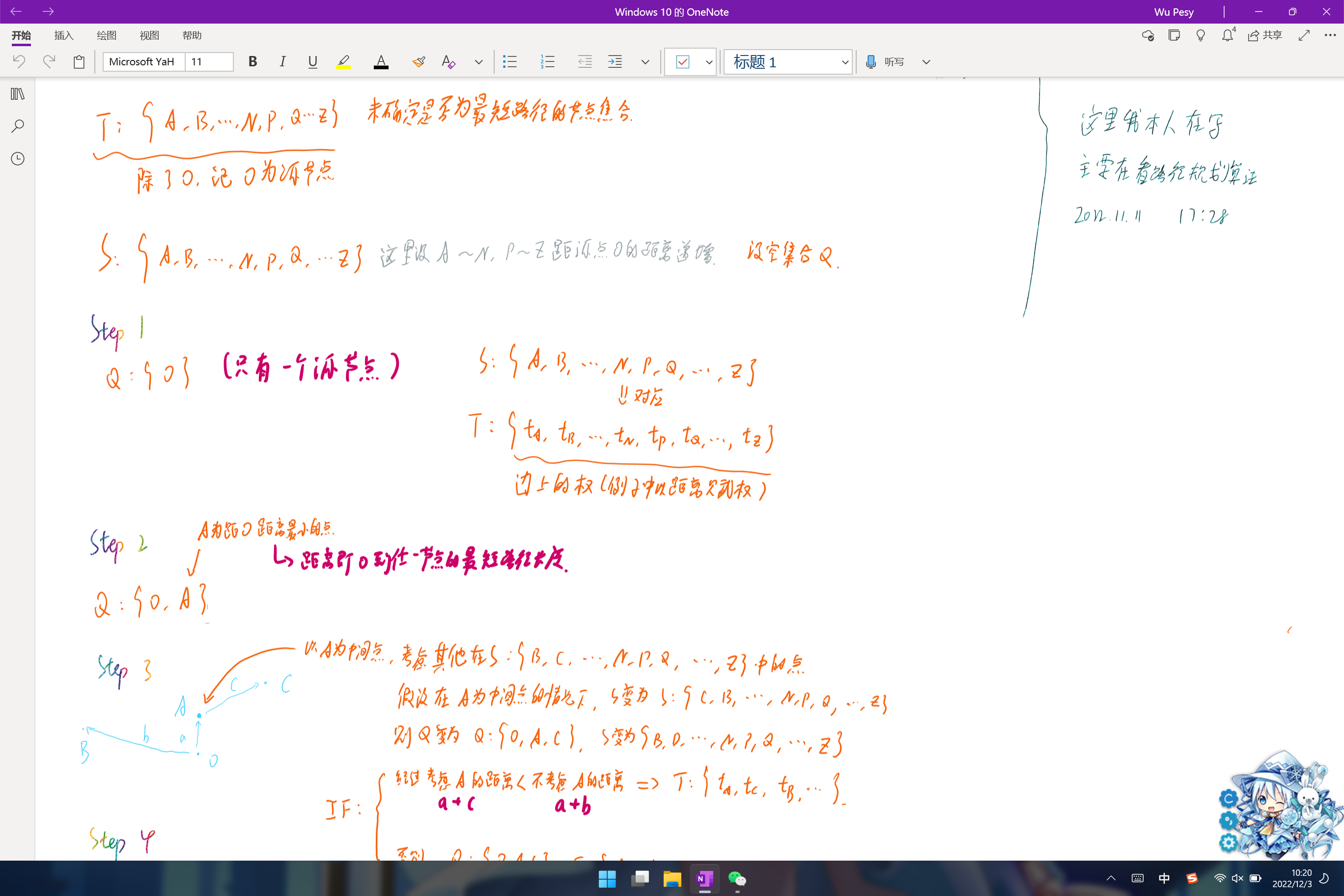Screen dimensions: 1344x896
Task: Open the notebook navigation pane icon
Action: click(x=18, y=94)
